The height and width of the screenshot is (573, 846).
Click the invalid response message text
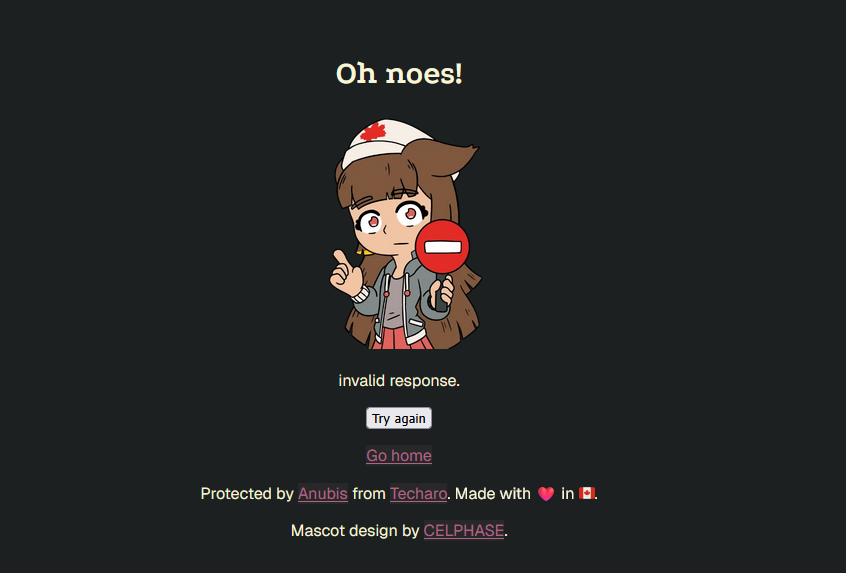399,380
